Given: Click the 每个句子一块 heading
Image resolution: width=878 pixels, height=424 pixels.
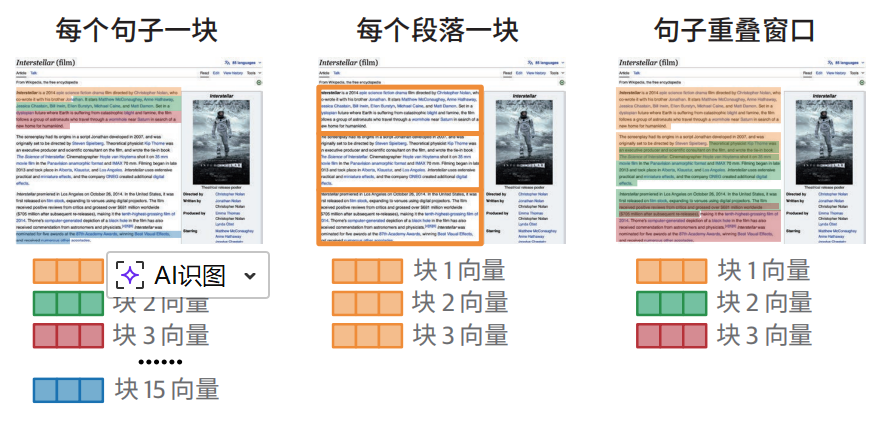Looking at the screenshot, I should [137, 28].
